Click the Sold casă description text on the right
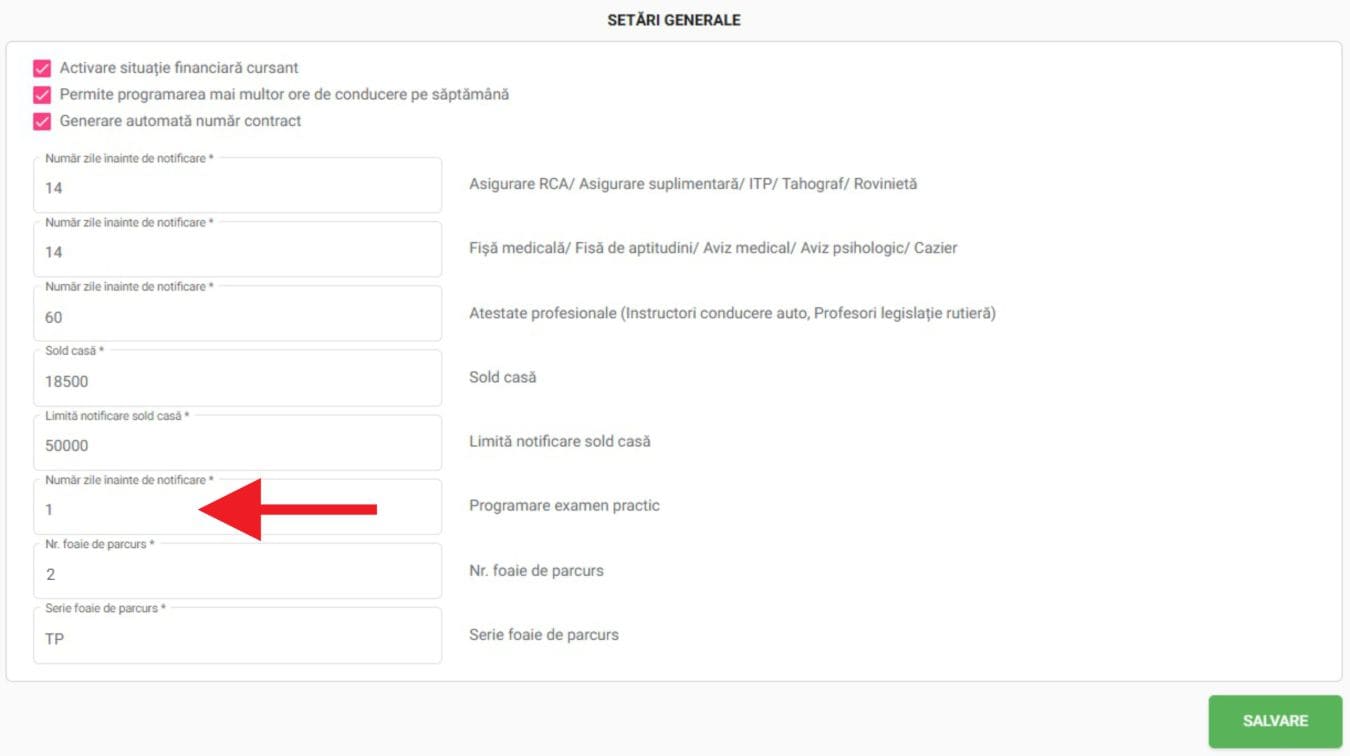Image resolution: width=1350 pixels, height=756 pixels. pos(502,377)
